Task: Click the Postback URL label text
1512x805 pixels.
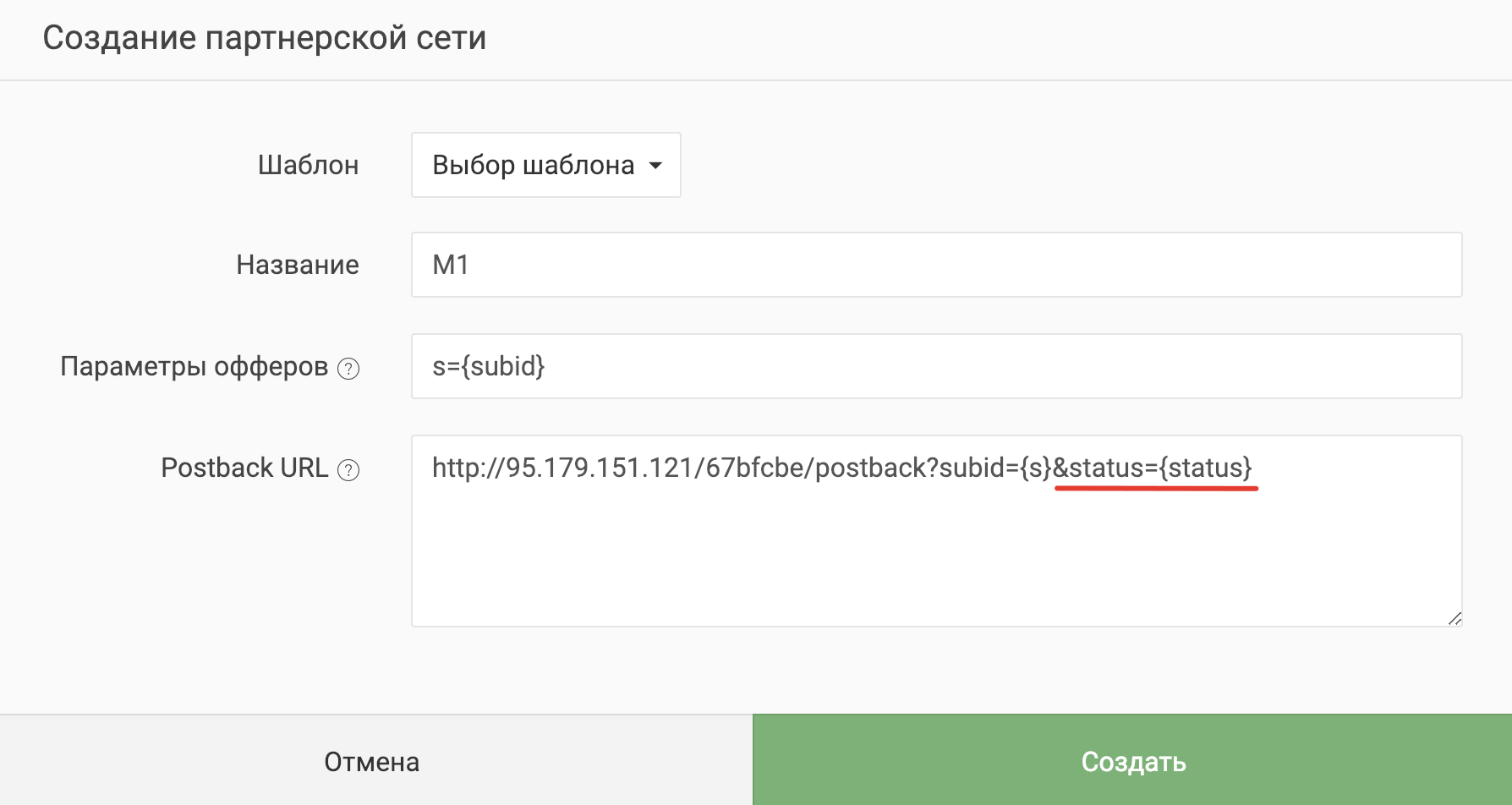Action: tap(244, 468)
